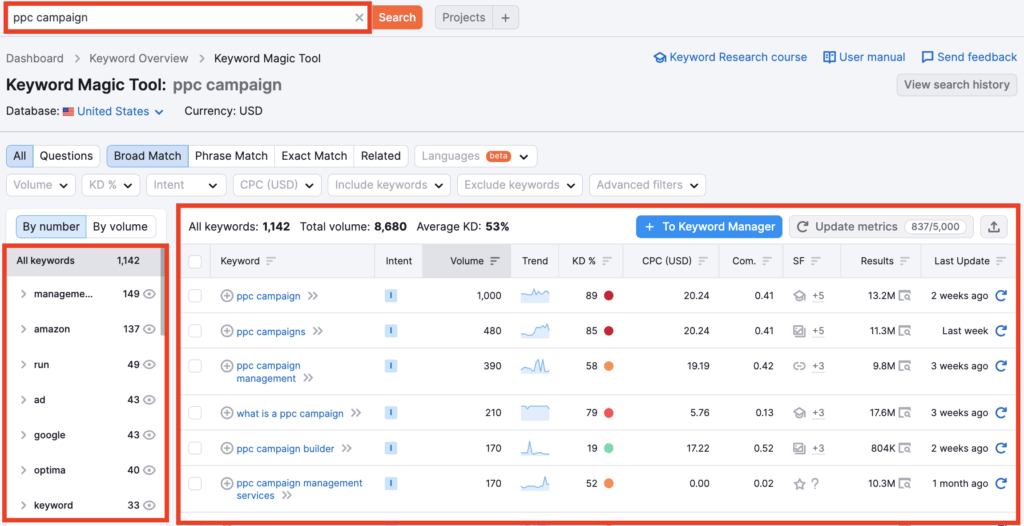The width and height of the screenshot is (1024, 526).
Task: Sort by Keyword column sort icon
Action: click(271, 261)
